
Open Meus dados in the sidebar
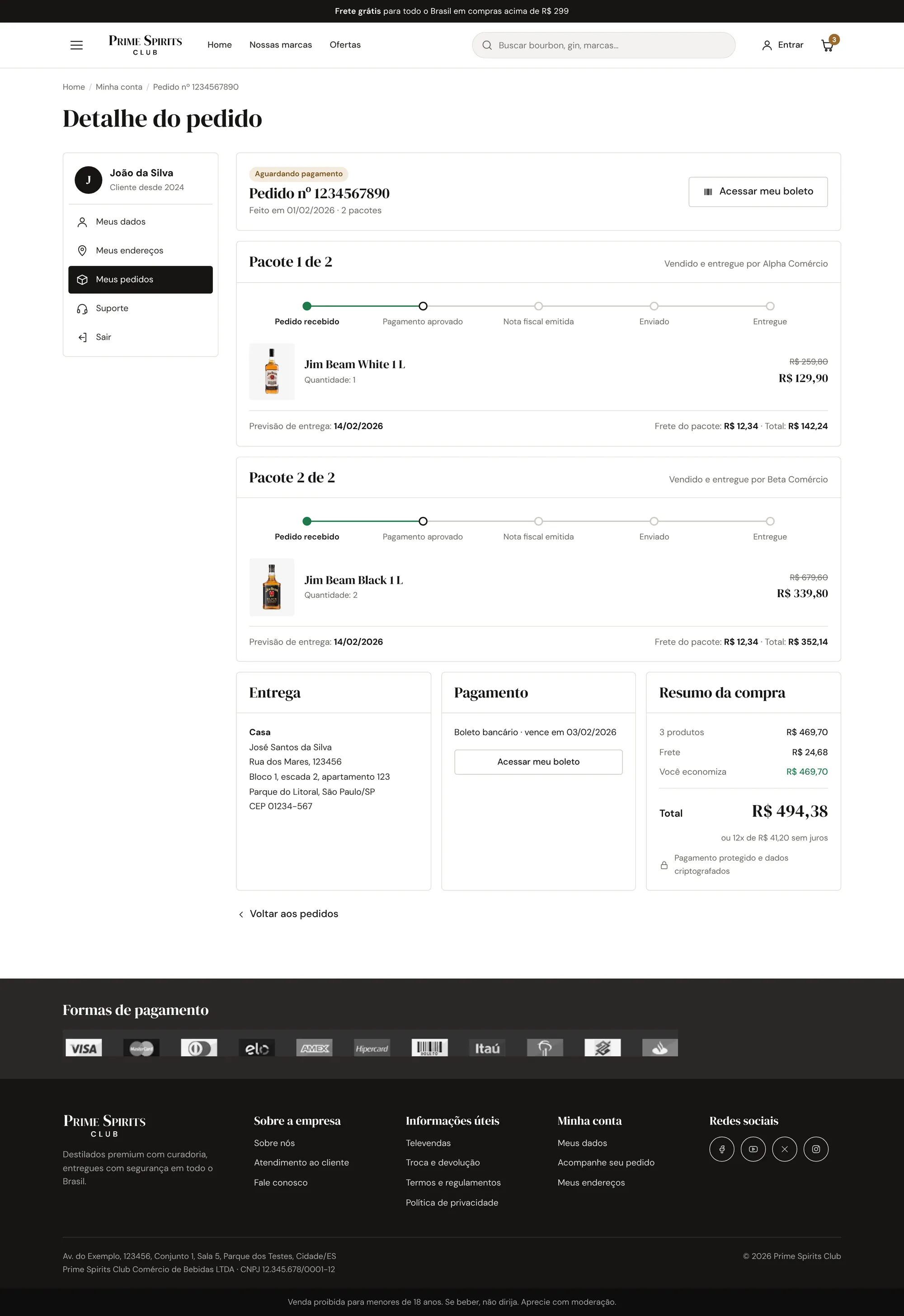[141, 222]
